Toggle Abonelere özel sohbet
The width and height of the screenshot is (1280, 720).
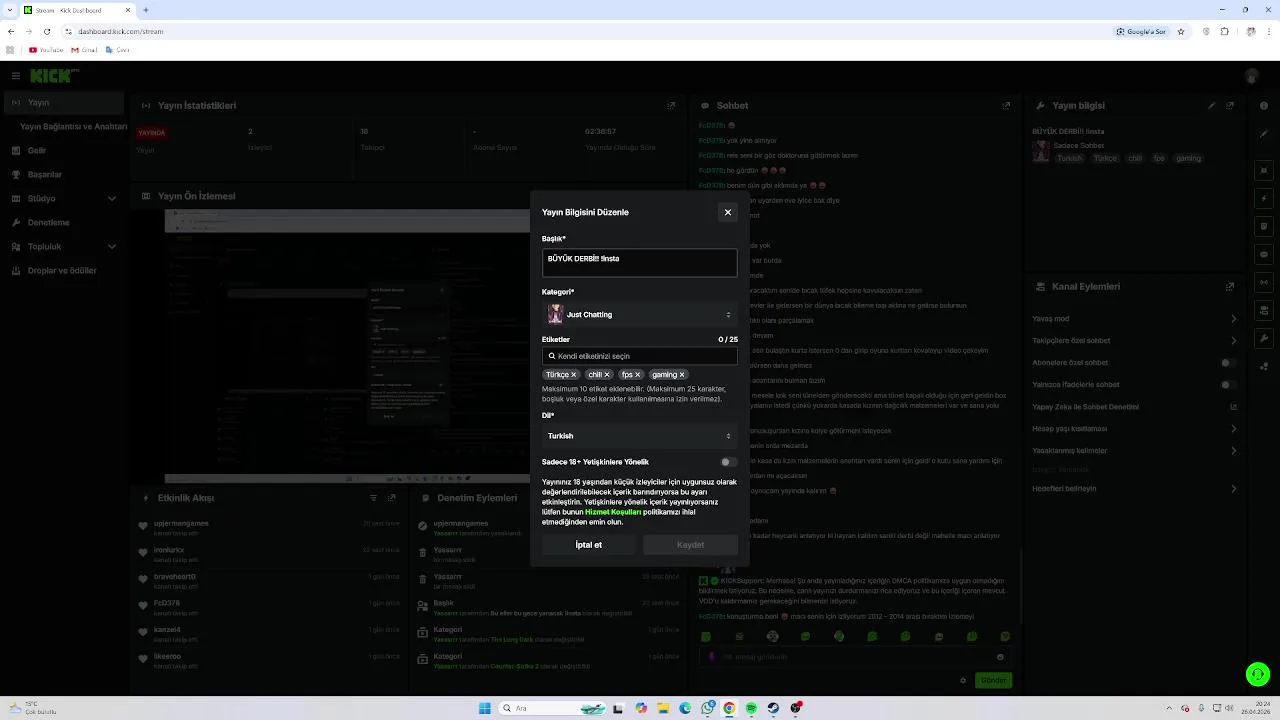tap(1229, 363)
